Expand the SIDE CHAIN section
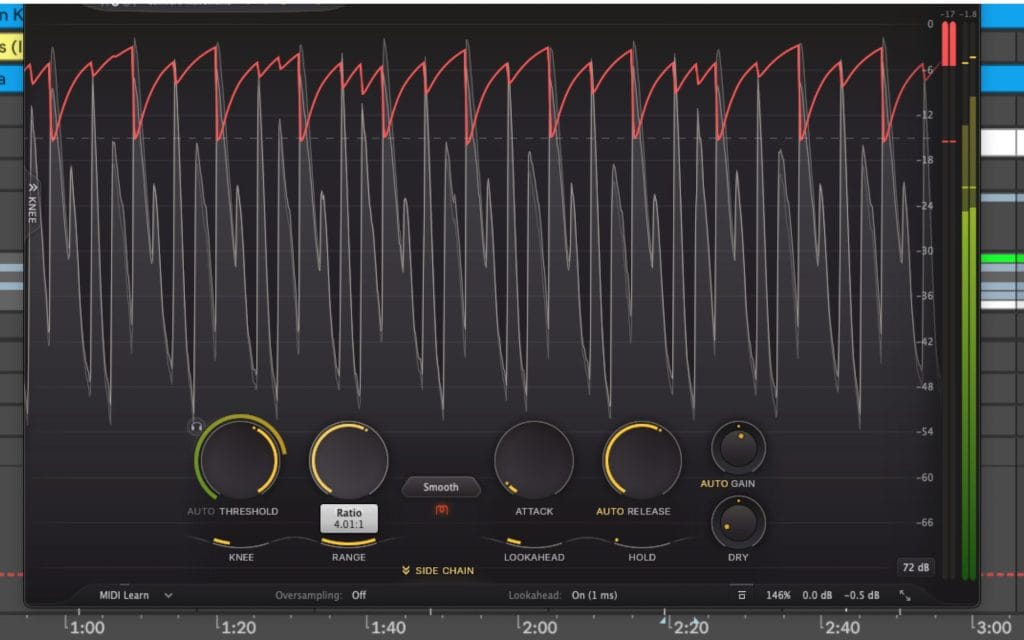1024x640 pixels. tap(438, 571)
